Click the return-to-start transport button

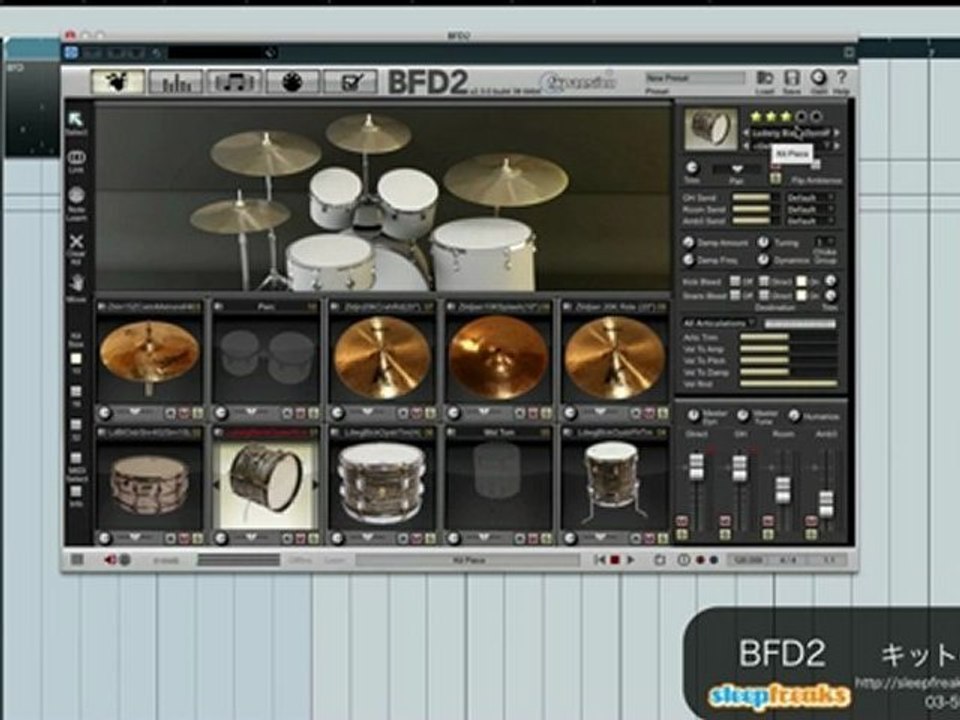(x=599, y=560)
